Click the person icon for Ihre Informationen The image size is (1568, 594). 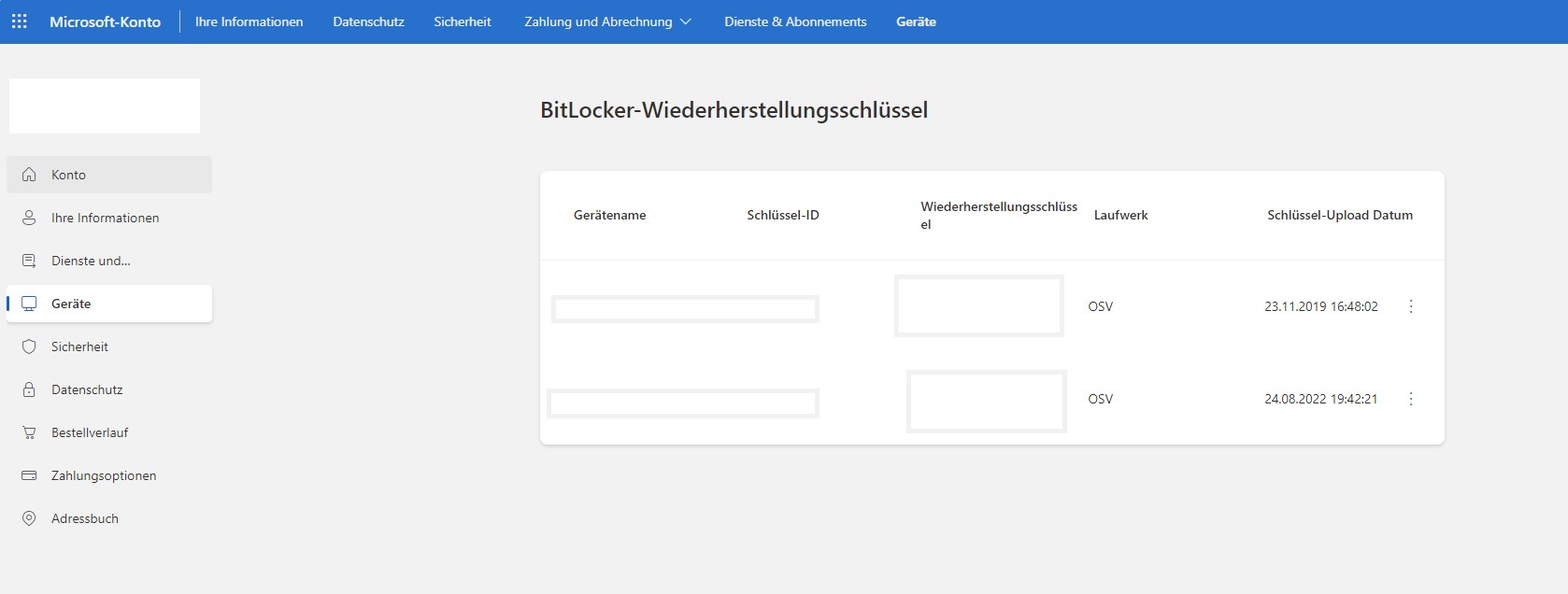29,218
